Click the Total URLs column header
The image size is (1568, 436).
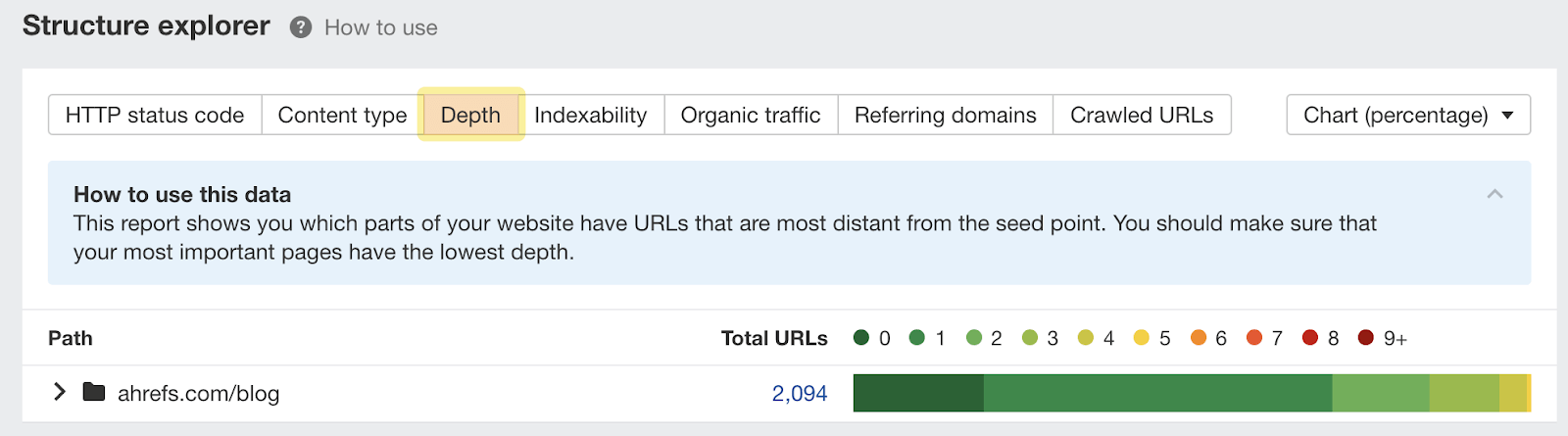point(774,338)
